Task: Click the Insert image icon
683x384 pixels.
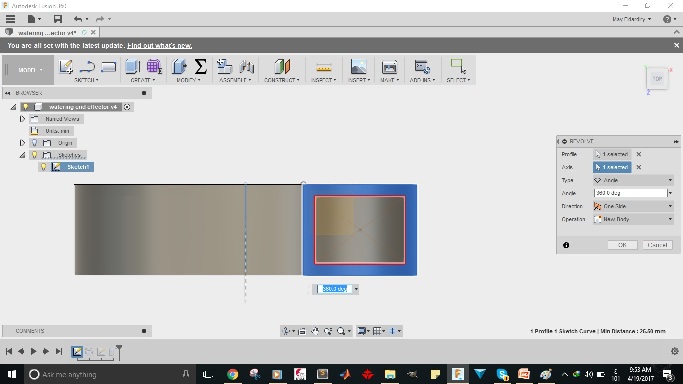Action: click(x=358, y=67)
